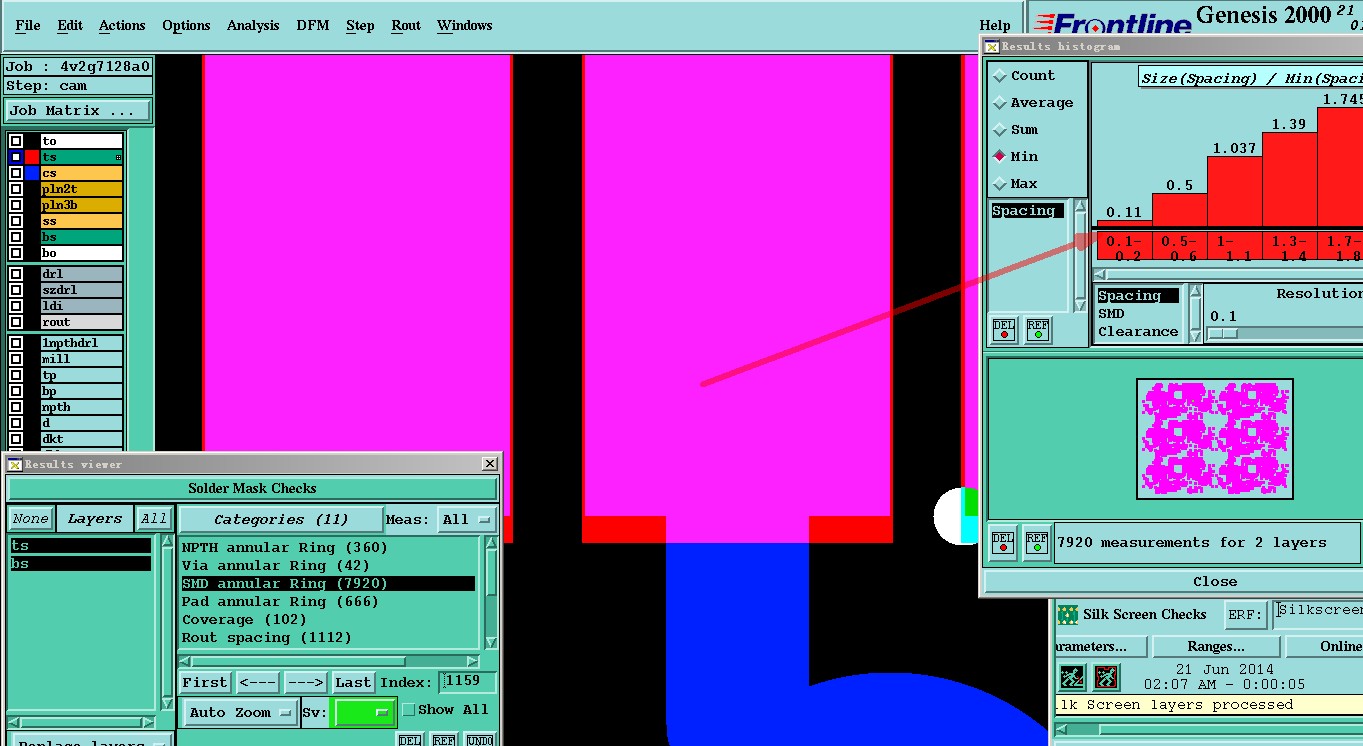Open the File menu
The width and height of the screenshot is (1363, 746).
pyautogui.click(x=28, y=25)
